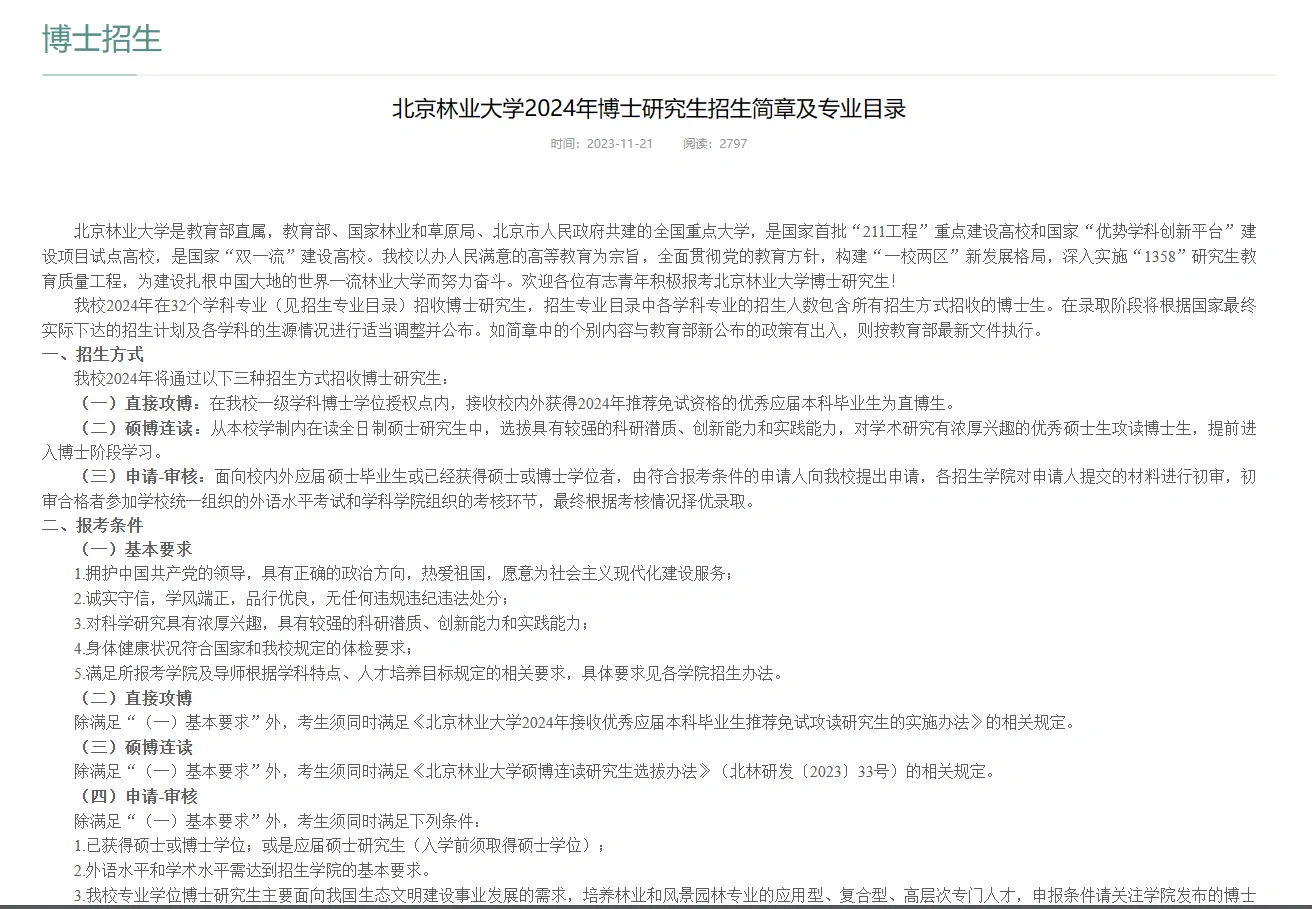Click the heading 一、招生方式
The image size is (1312, 909).
tap(92, 354)
